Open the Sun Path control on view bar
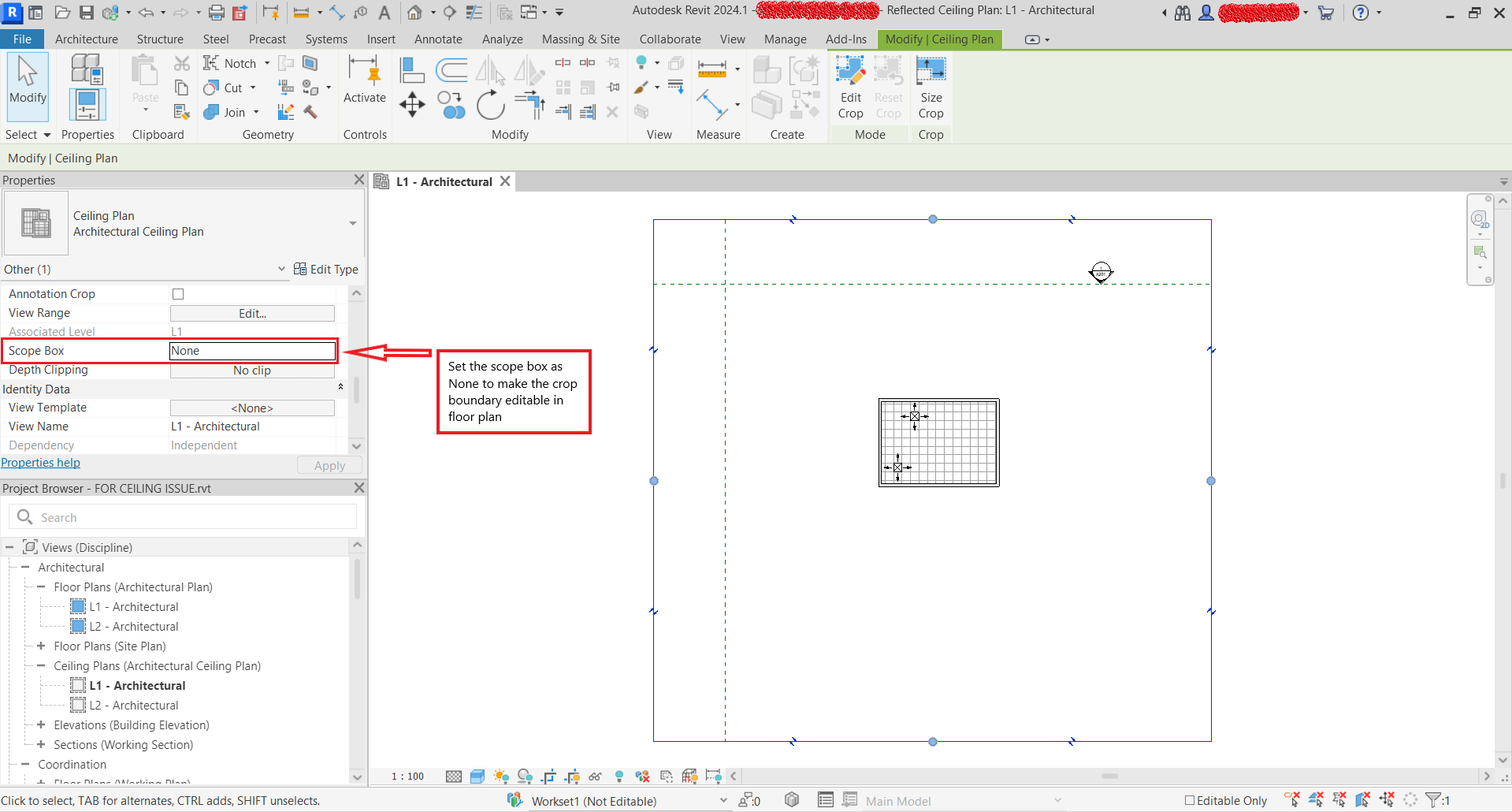The image size is (1512, 812). coord(501,777)
